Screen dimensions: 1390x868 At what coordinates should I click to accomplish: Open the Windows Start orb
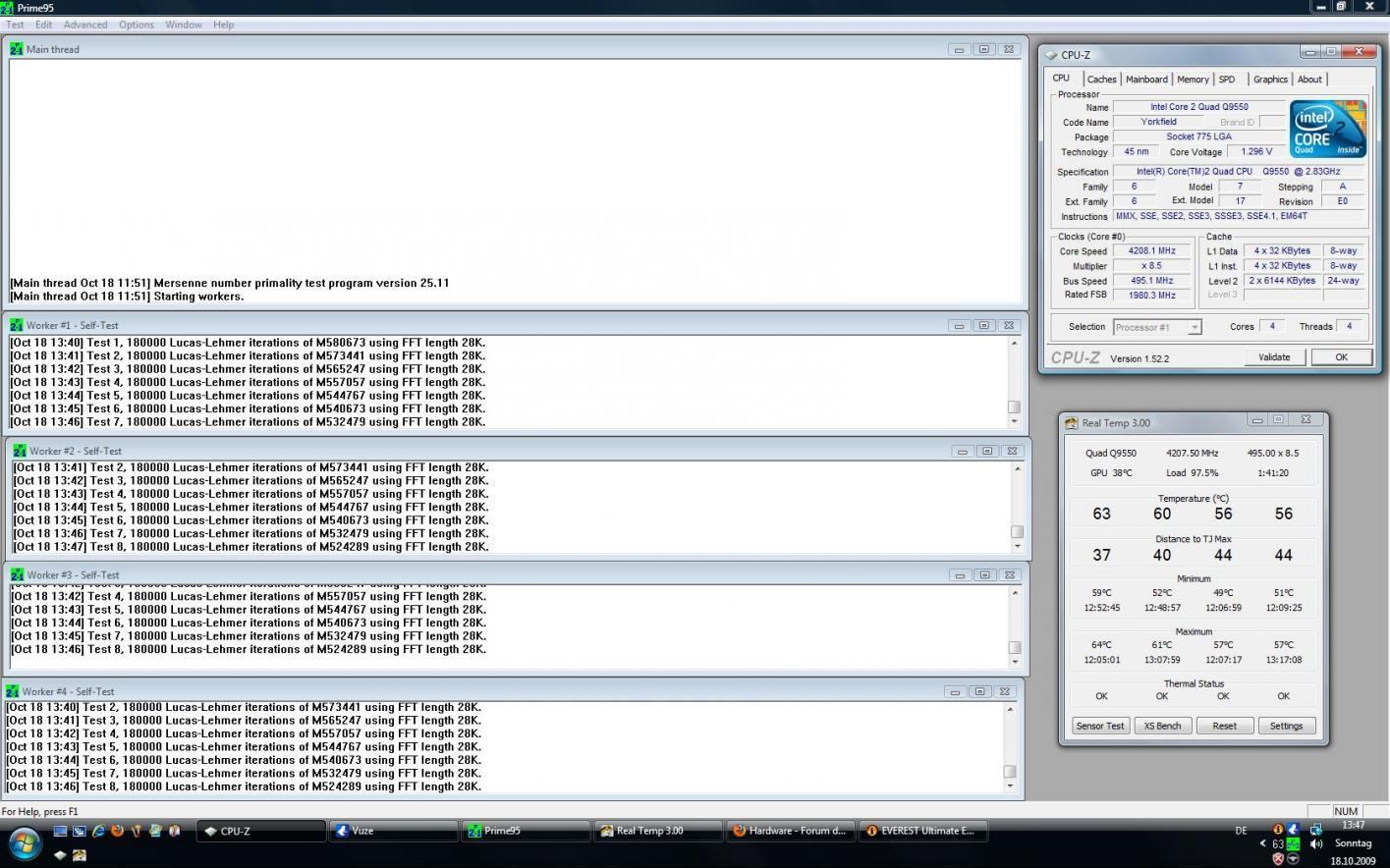pyautogui.click(x=24, y=843)
